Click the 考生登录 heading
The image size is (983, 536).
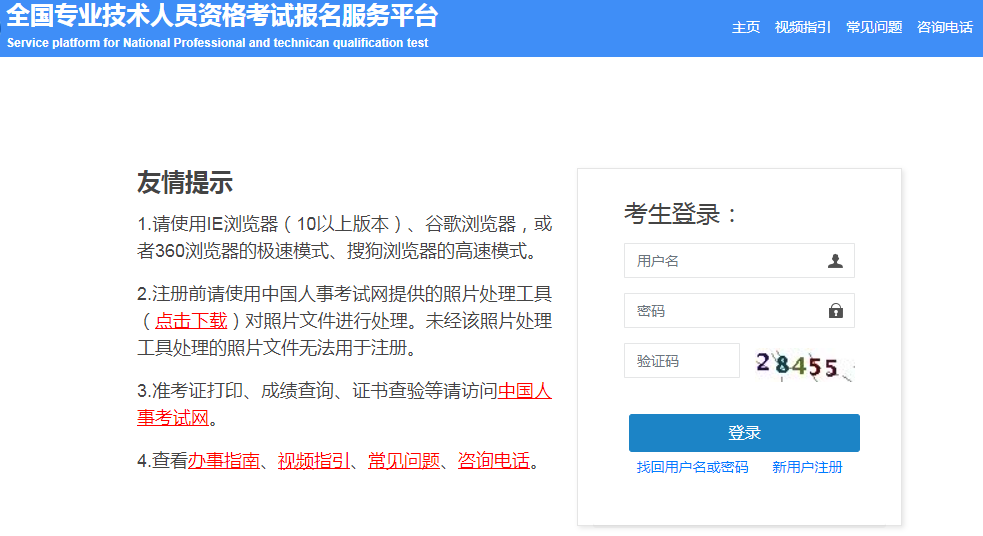[681, 214]
